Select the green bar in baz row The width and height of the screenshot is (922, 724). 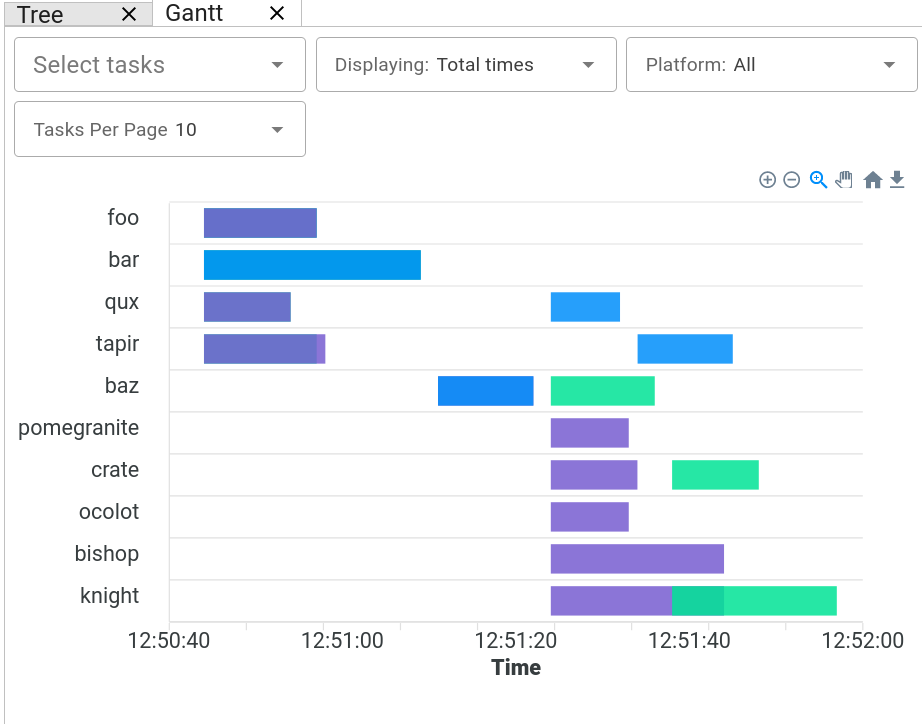pos(602,391)
